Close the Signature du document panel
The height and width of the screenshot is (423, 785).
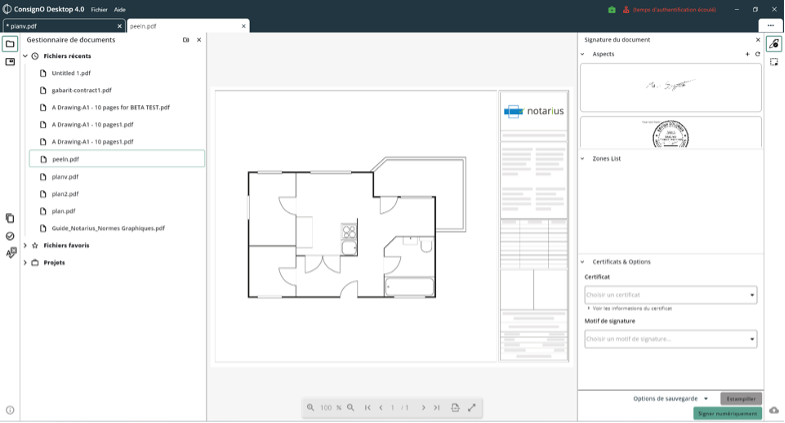pos(757,40)
